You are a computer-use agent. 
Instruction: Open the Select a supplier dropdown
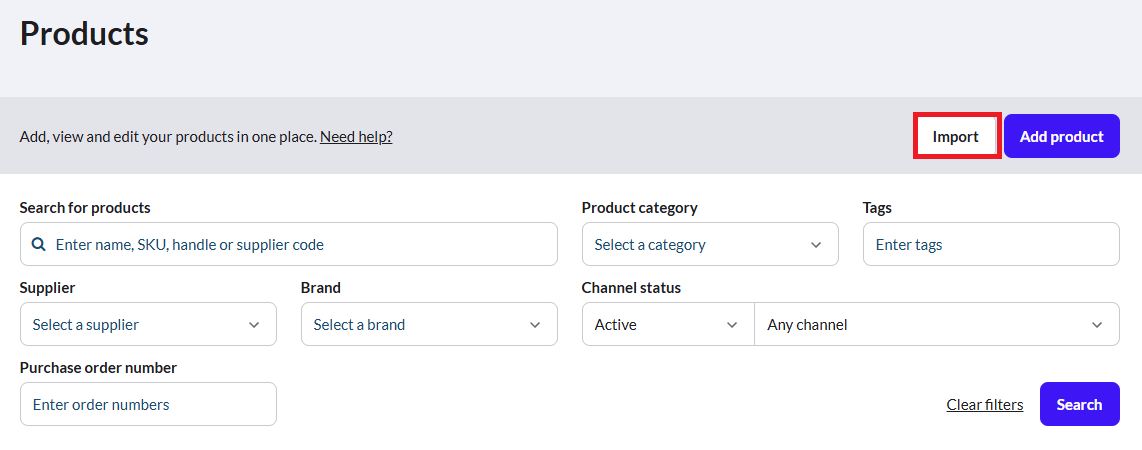click(149, 324)
